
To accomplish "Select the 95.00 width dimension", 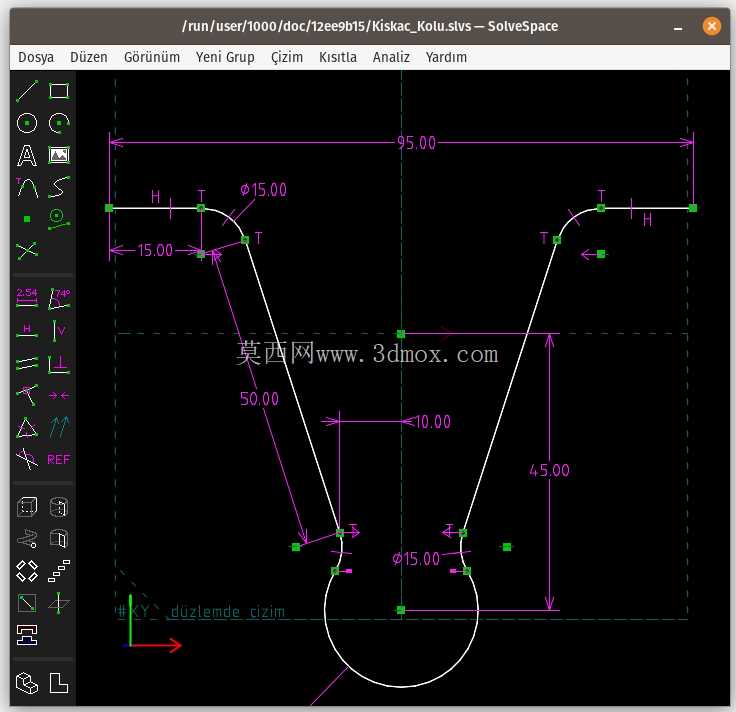I will (x=416, y=143).
